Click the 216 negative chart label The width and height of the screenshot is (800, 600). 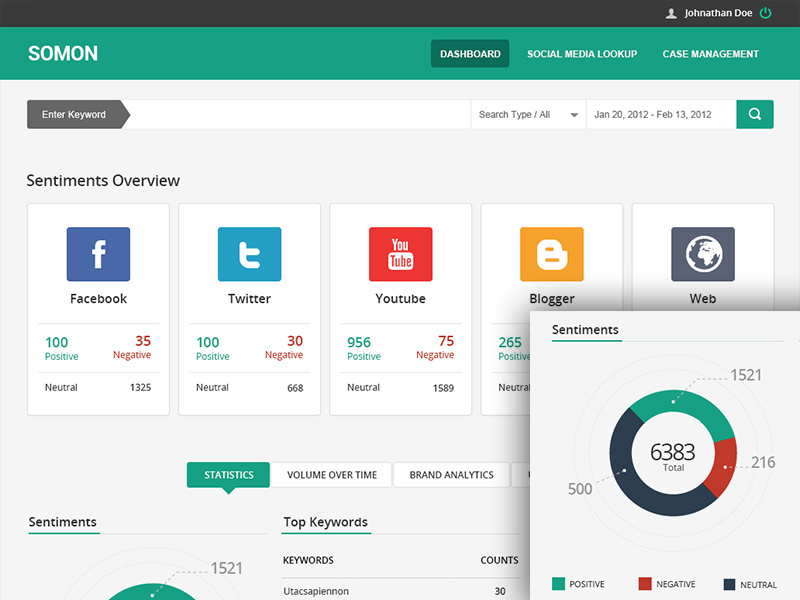(763, 462)
